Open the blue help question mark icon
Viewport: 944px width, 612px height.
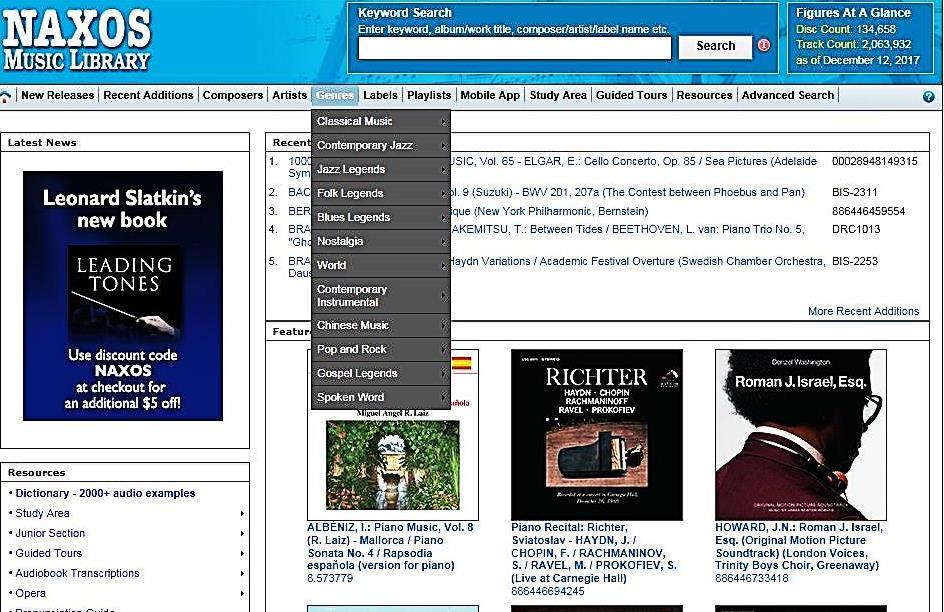(928, 96)
